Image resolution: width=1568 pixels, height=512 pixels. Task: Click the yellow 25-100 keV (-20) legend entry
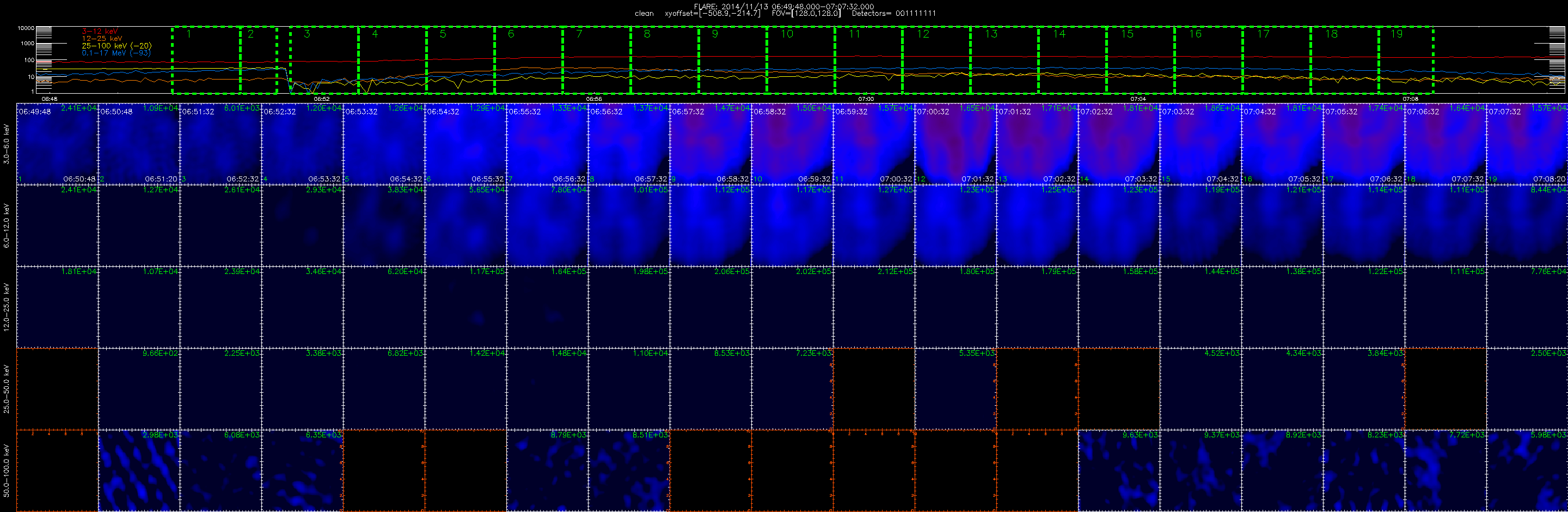click(x=117, y=46)
